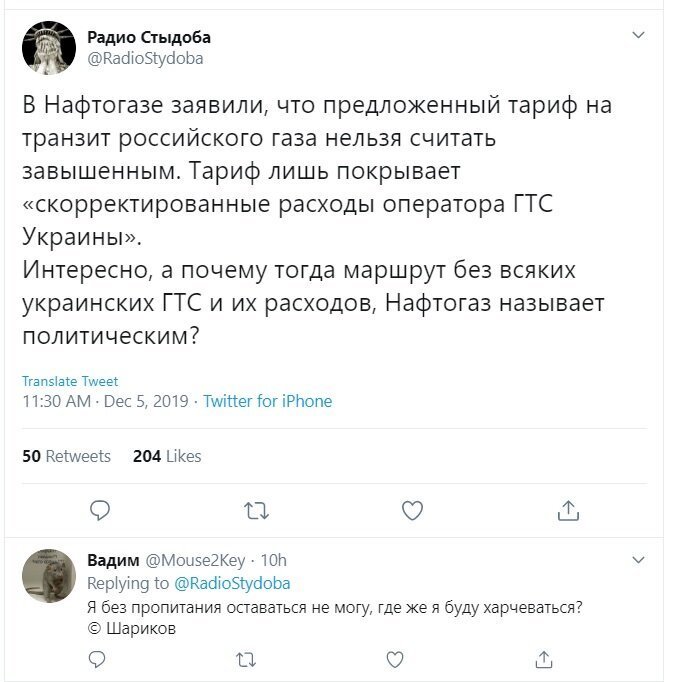
Task: Reply to Вадим's comment
Action: click(x=97, y=659)
